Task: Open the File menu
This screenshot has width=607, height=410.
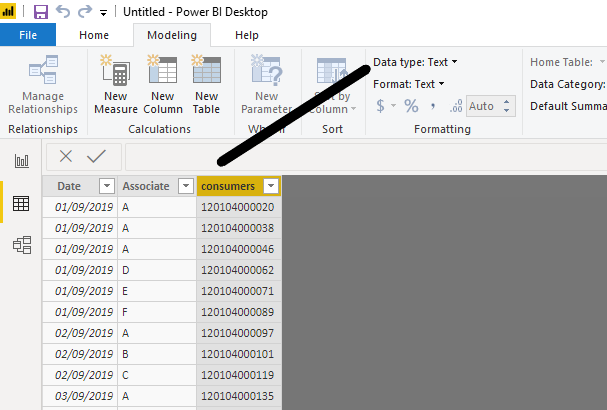Action: point(28,35)
